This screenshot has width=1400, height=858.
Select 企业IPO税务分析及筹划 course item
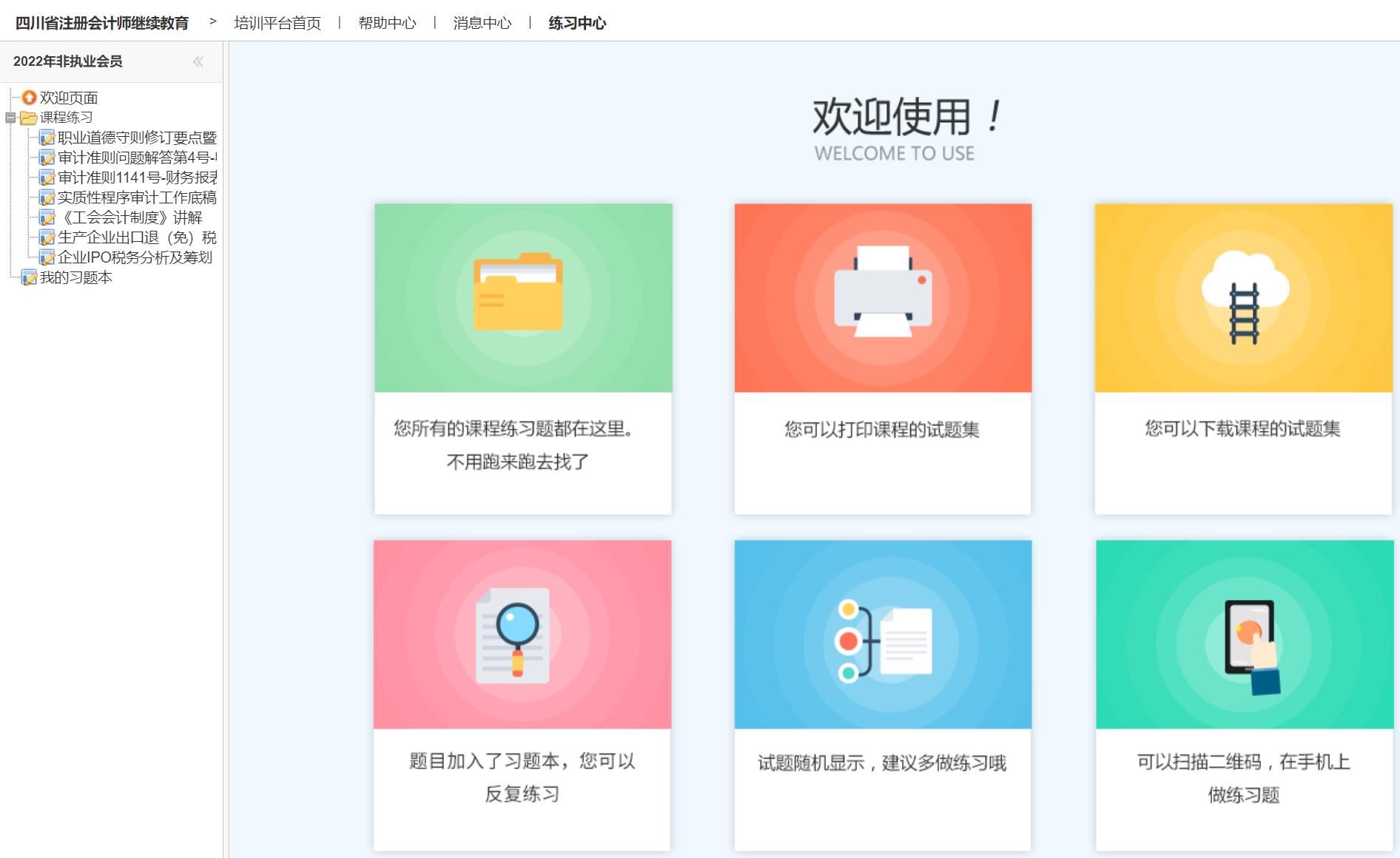click(x=135, y=257)
